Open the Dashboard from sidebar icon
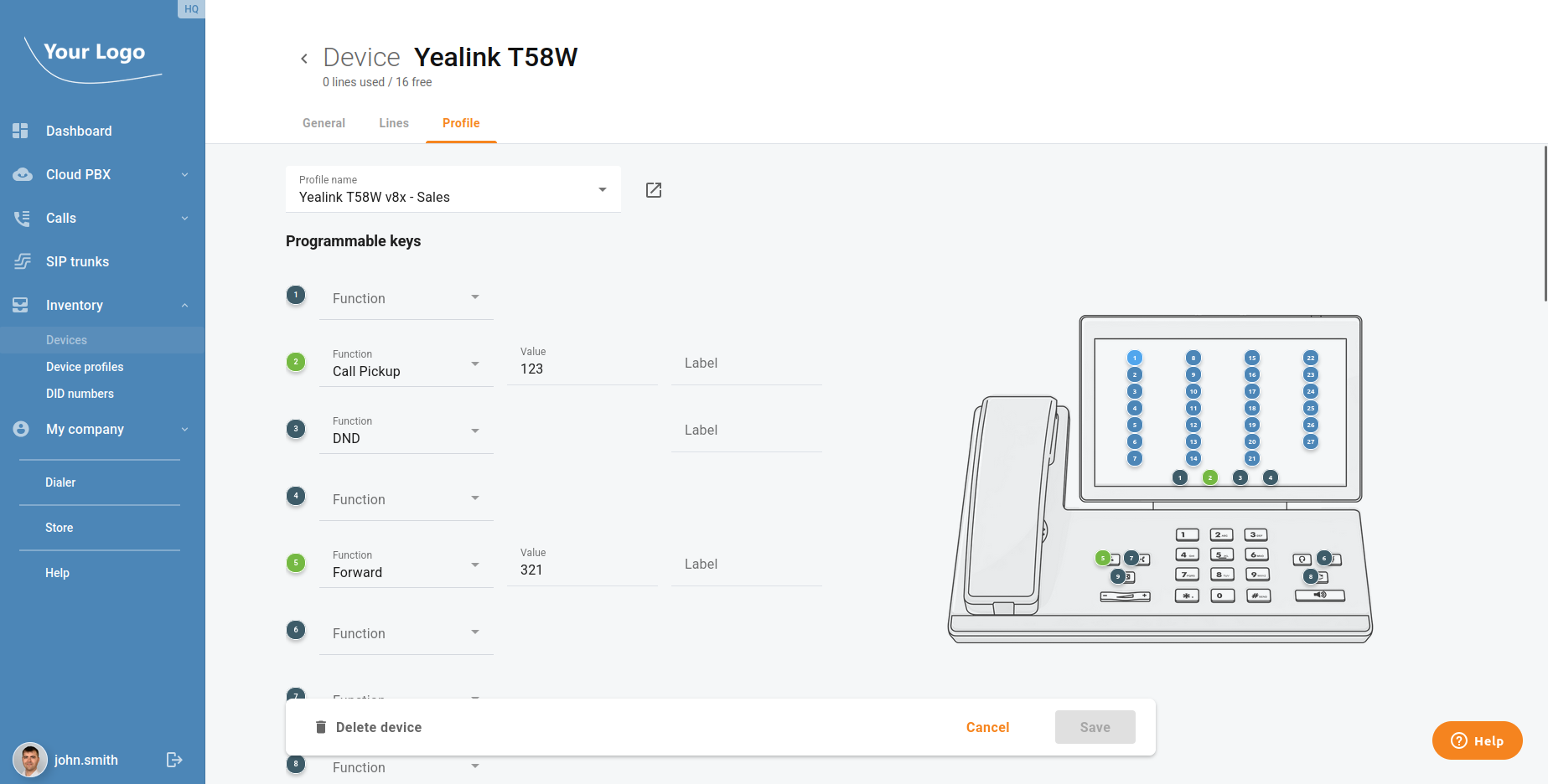The image size is (1548, 784). (21, 131)
